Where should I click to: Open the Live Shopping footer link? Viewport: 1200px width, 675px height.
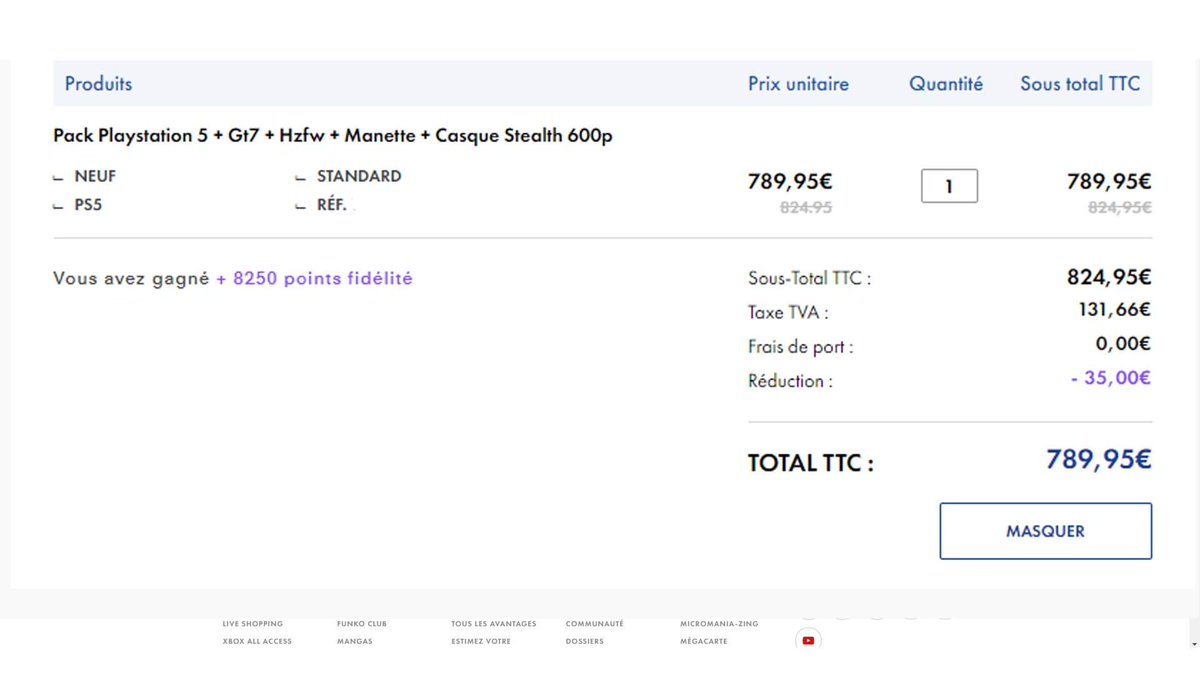pyautogui.click(x=253, y=624)
